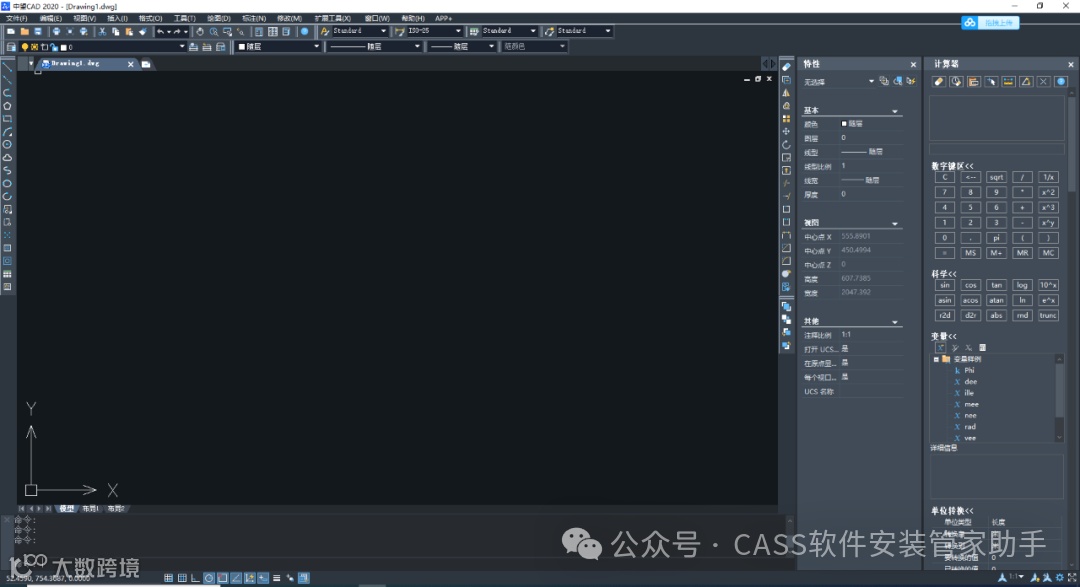Toggle Object Snap in status bar
The height and width of the screenshot is (587, 1080).
(222, 578)
